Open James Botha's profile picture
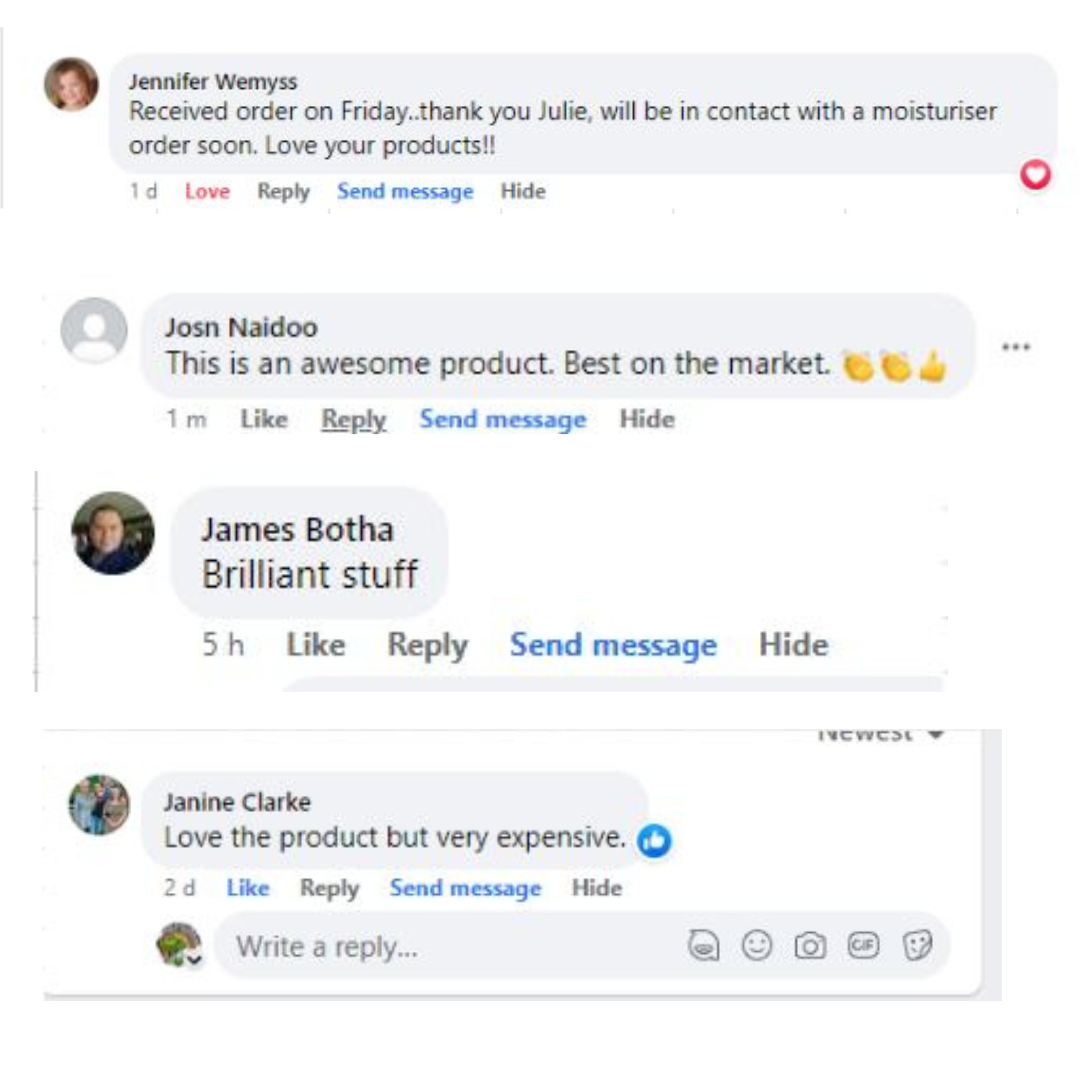Screen dimensions: 1080x1080 tap(113, 533)
